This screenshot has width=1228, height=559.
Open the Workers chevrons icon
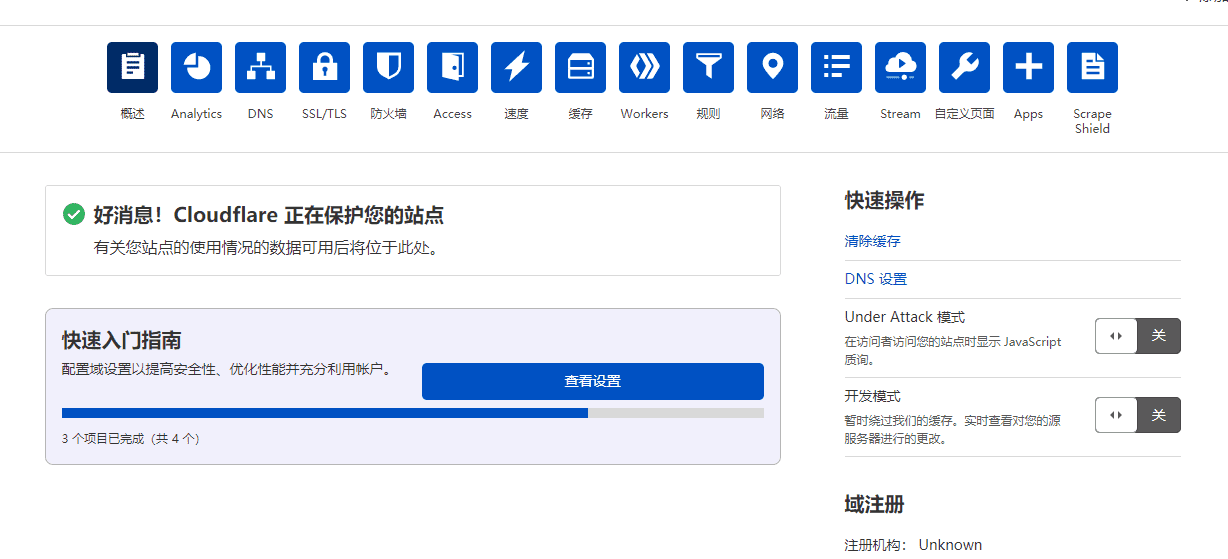(x=644, y=67)
